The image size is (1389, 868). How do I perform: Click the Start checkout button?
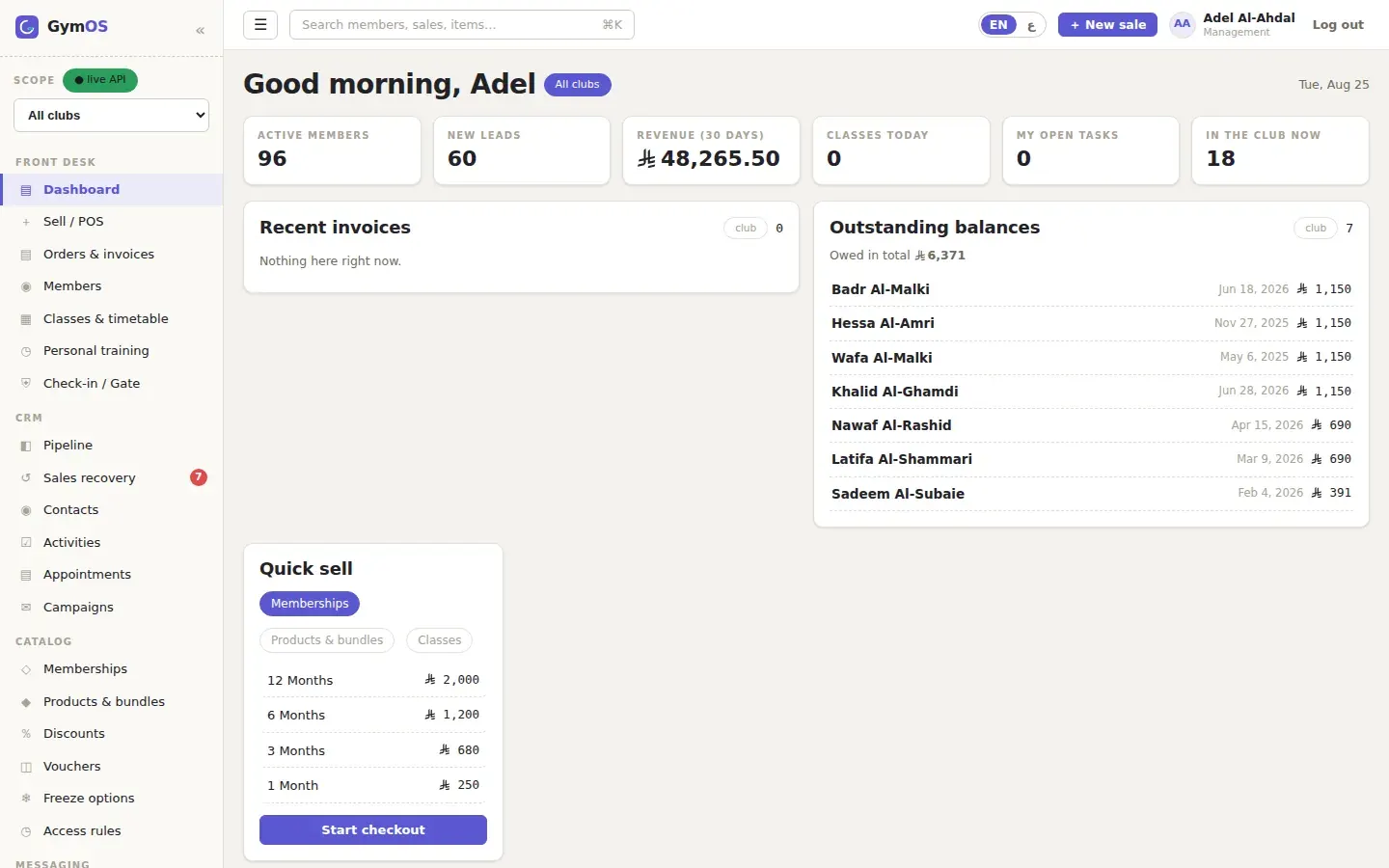[x=373, y=830]
